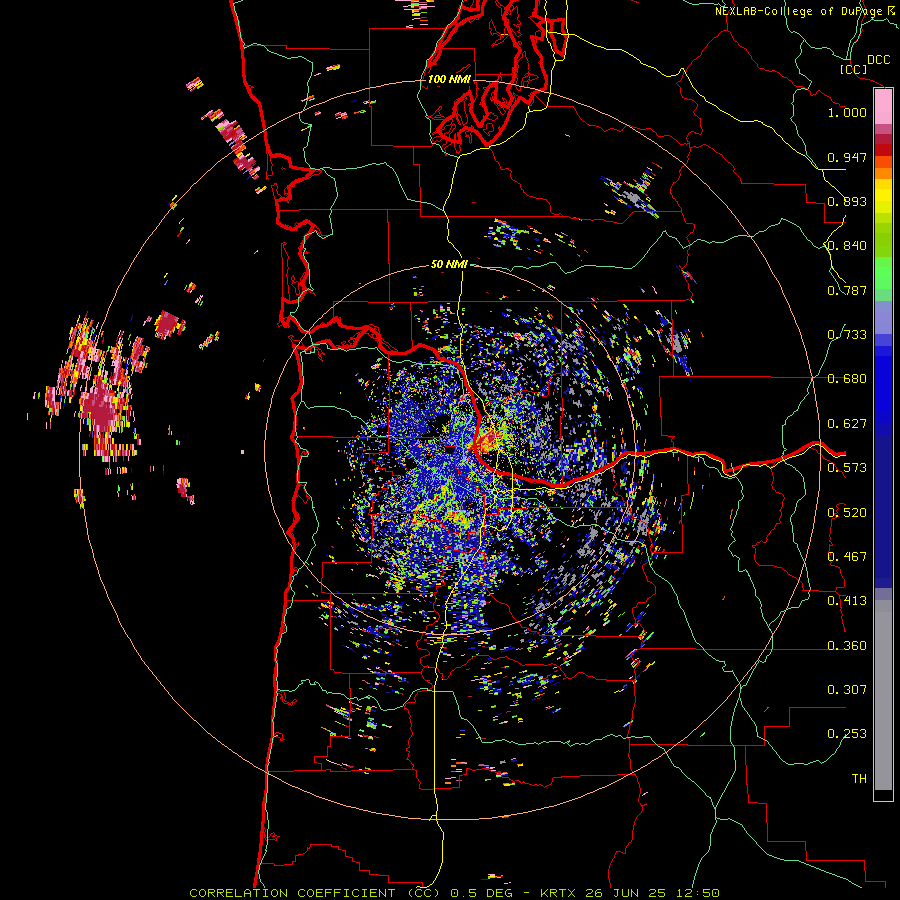Image resolution: width=900 pixels, height=900 pixels.
Task: Select the 0.253 value on color scale
Action: click(x=847, y=734)
